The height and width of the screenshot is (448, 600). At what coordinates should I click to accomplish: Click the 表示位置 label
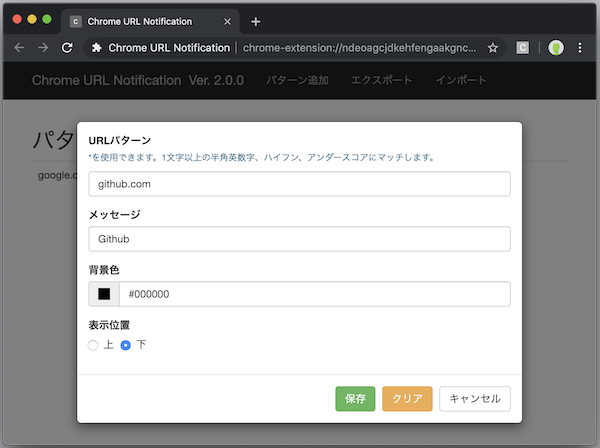pos(109,325)
